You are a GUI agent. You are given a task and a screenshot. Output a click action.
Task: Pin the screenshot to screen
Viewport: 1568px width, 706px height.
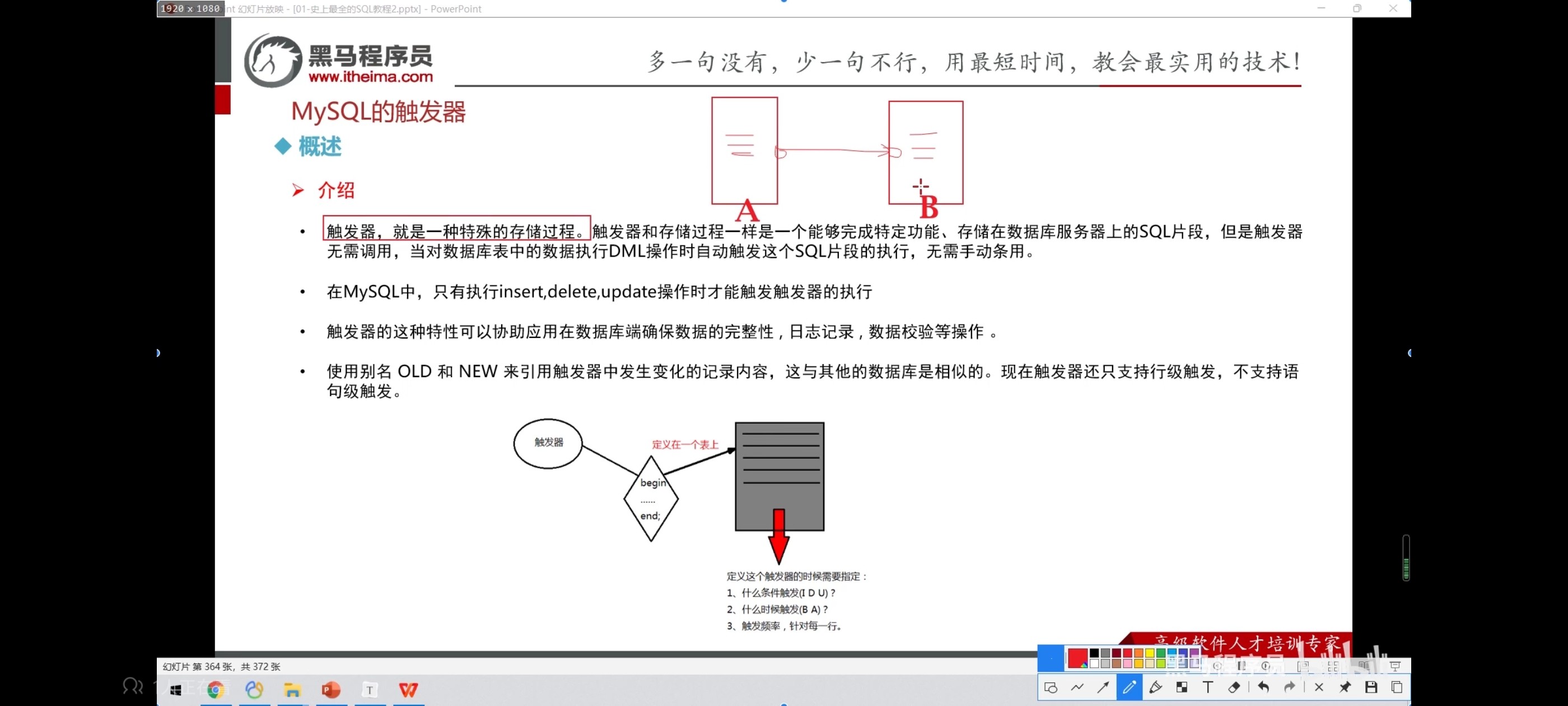pos(1345,688)
